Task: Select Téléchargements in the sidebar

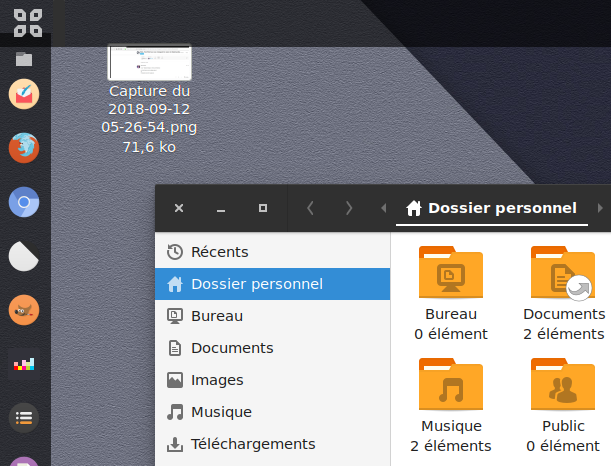Action: pos(252,444)
